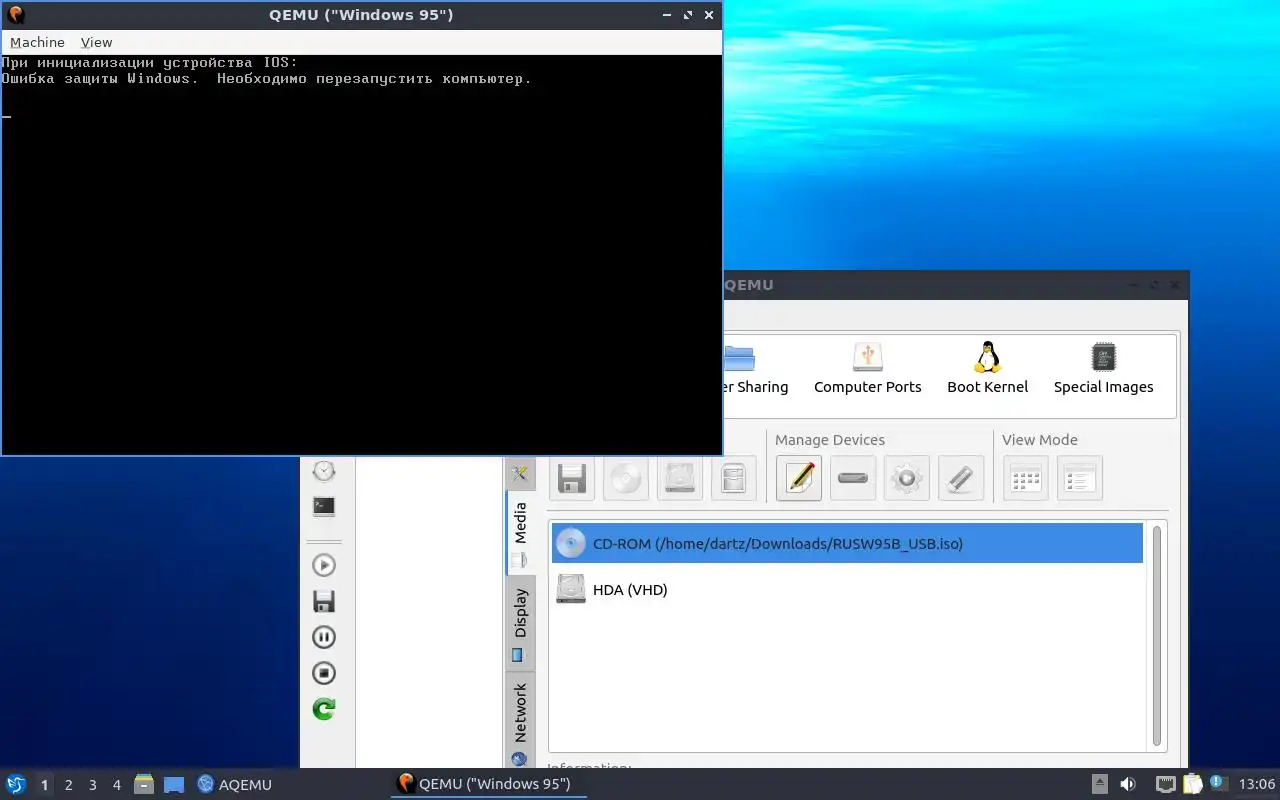Switch to workspace 4
Viewport: 1280px width, 800px height.
click(x=116, y=785)
